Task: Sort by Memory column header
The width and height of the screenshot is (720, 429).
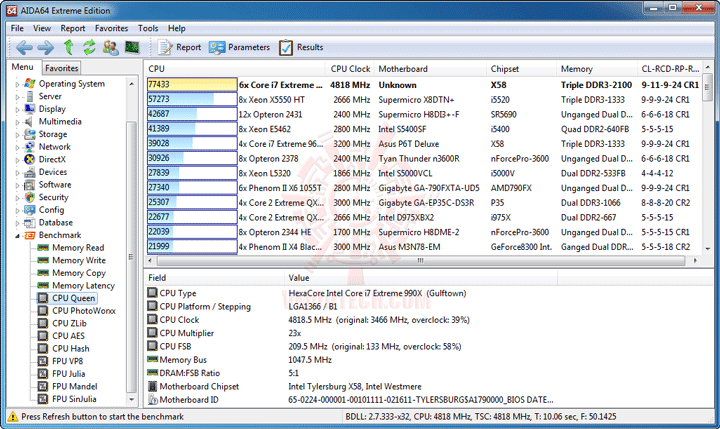Action: coord(597,69)
